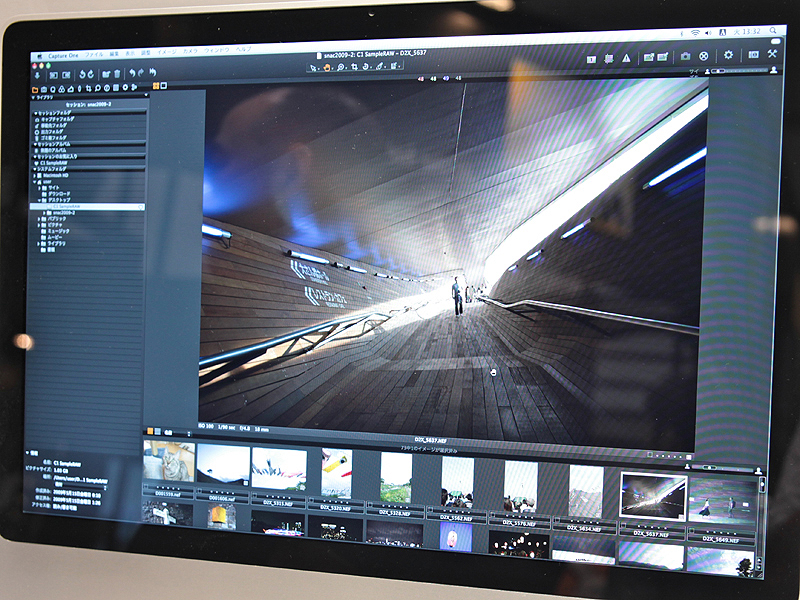
Task: Open the ウィンドウ menu
Action: click(217, 51)
